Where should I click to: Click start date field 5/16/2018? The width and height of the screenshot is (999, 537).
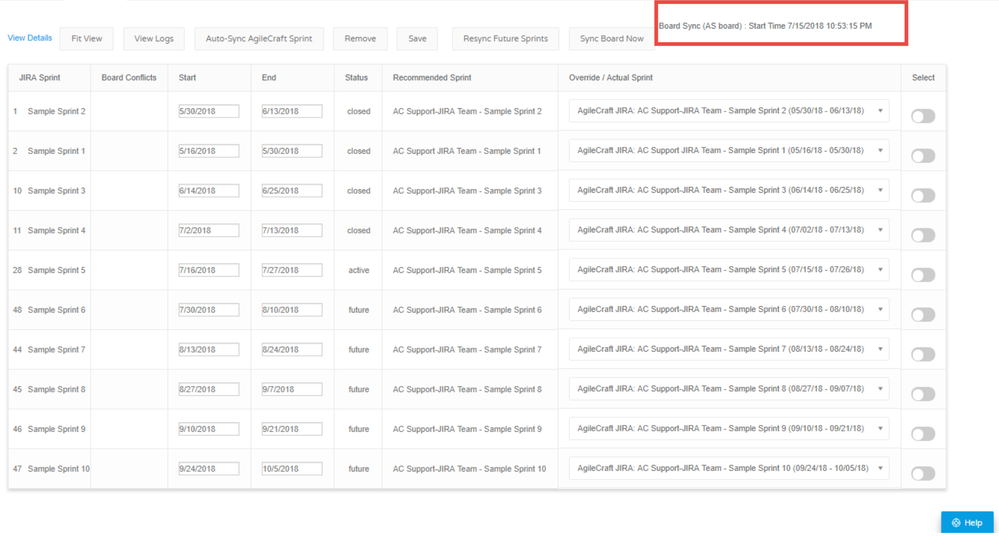coord(209,151)
